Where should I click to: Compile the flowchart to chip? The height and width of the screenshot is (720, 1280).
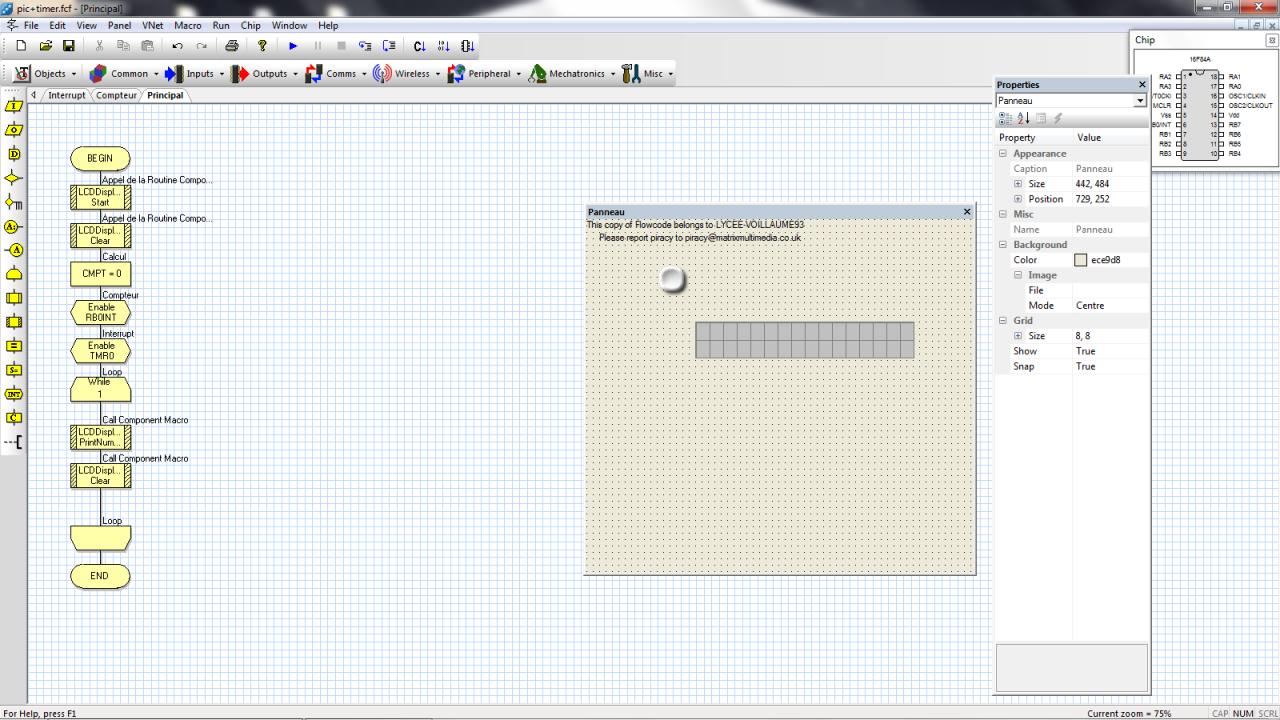[467, 46]
